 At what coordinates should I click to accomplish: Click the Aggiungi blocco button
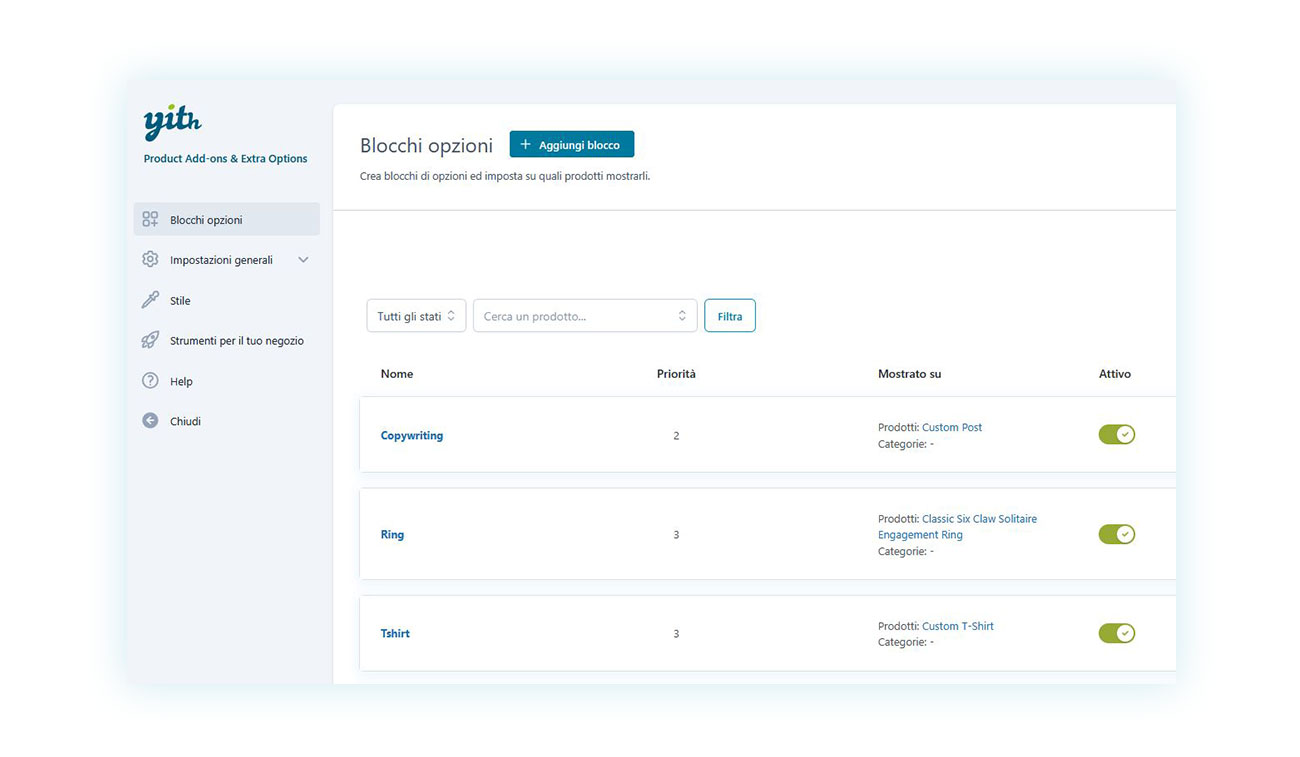click(572, 145)
